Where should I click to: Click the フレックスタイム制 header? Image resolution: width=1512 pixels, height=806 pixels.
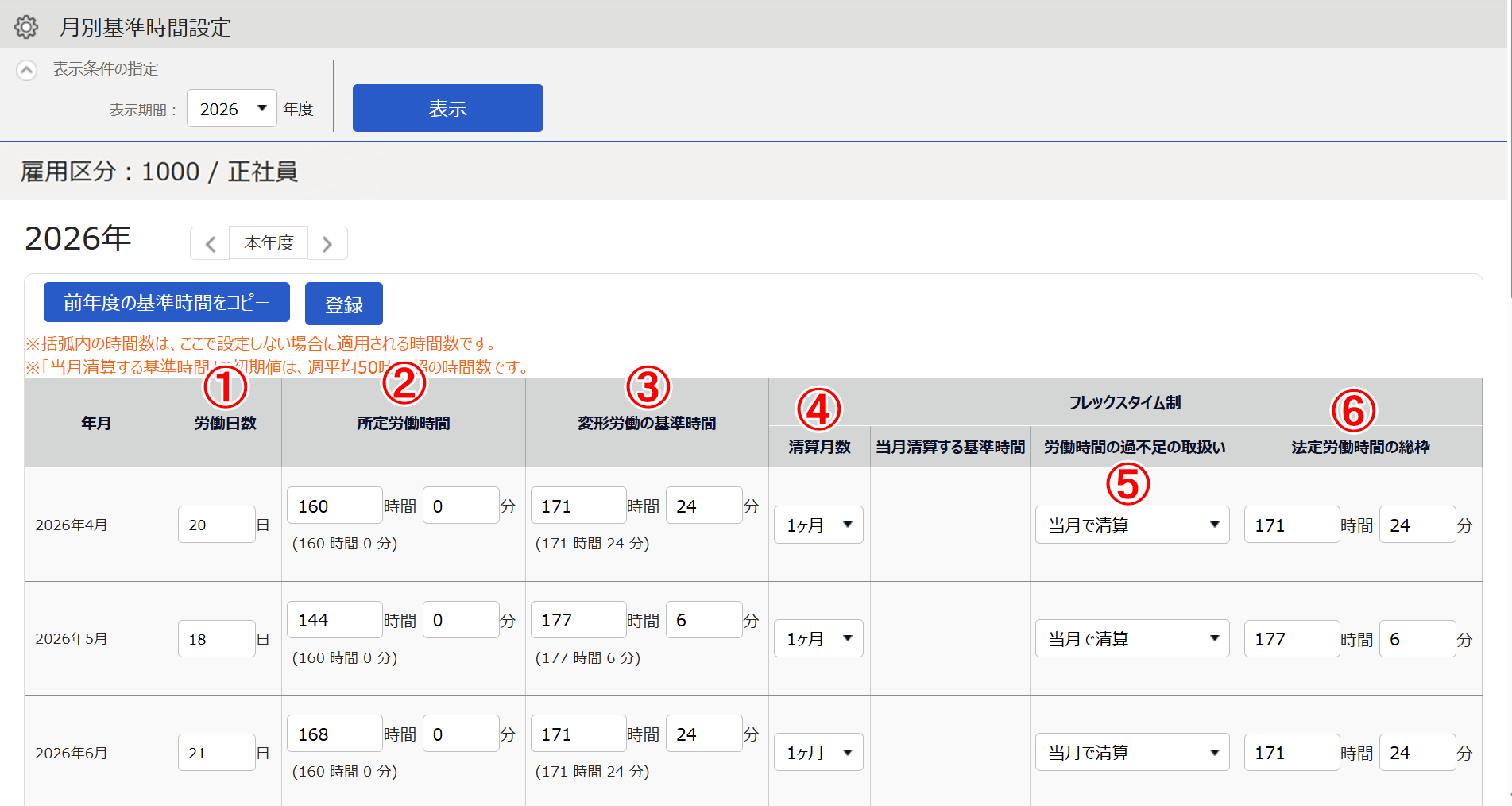(1125, 403)
